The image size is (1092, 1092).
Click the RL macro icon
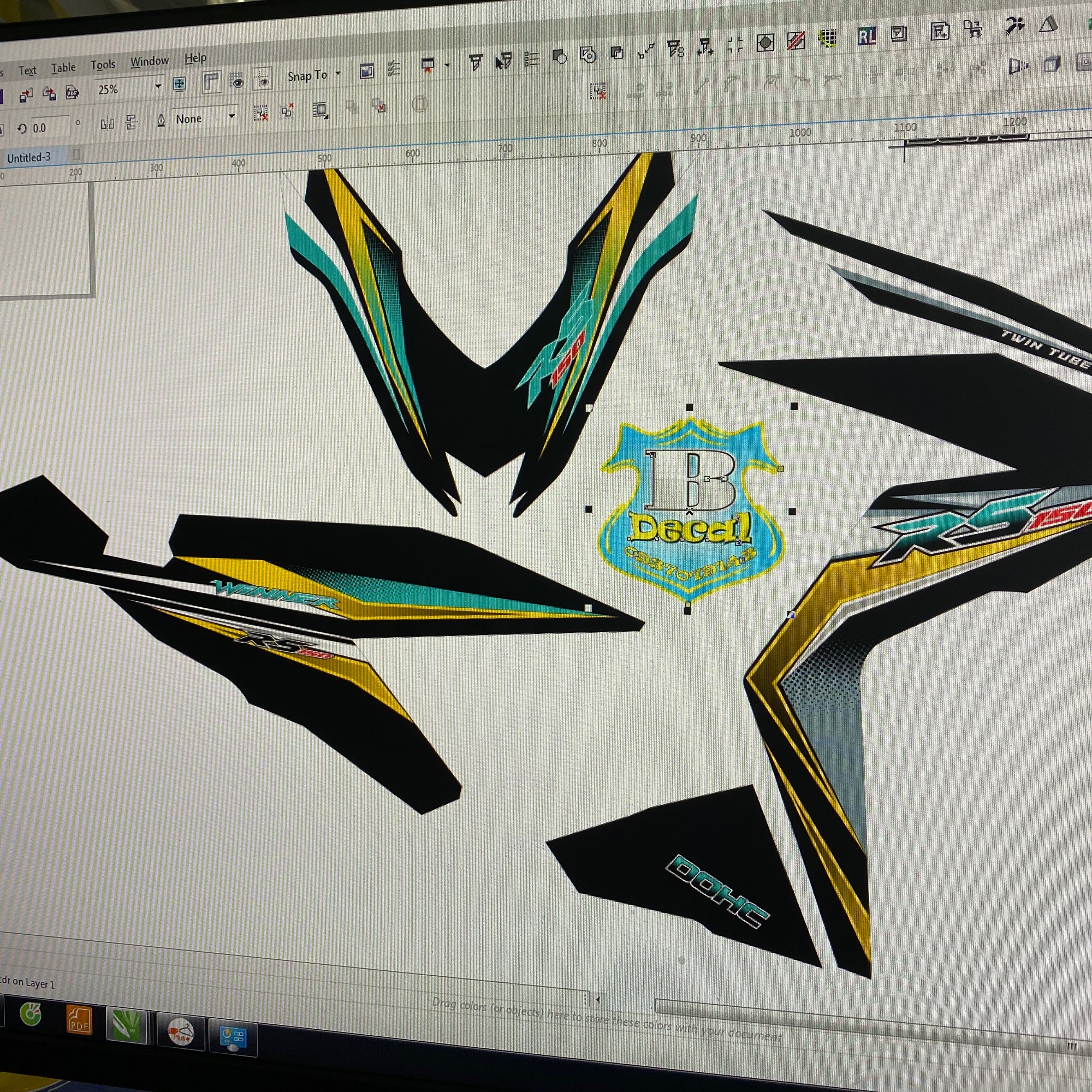pos(867,36)
